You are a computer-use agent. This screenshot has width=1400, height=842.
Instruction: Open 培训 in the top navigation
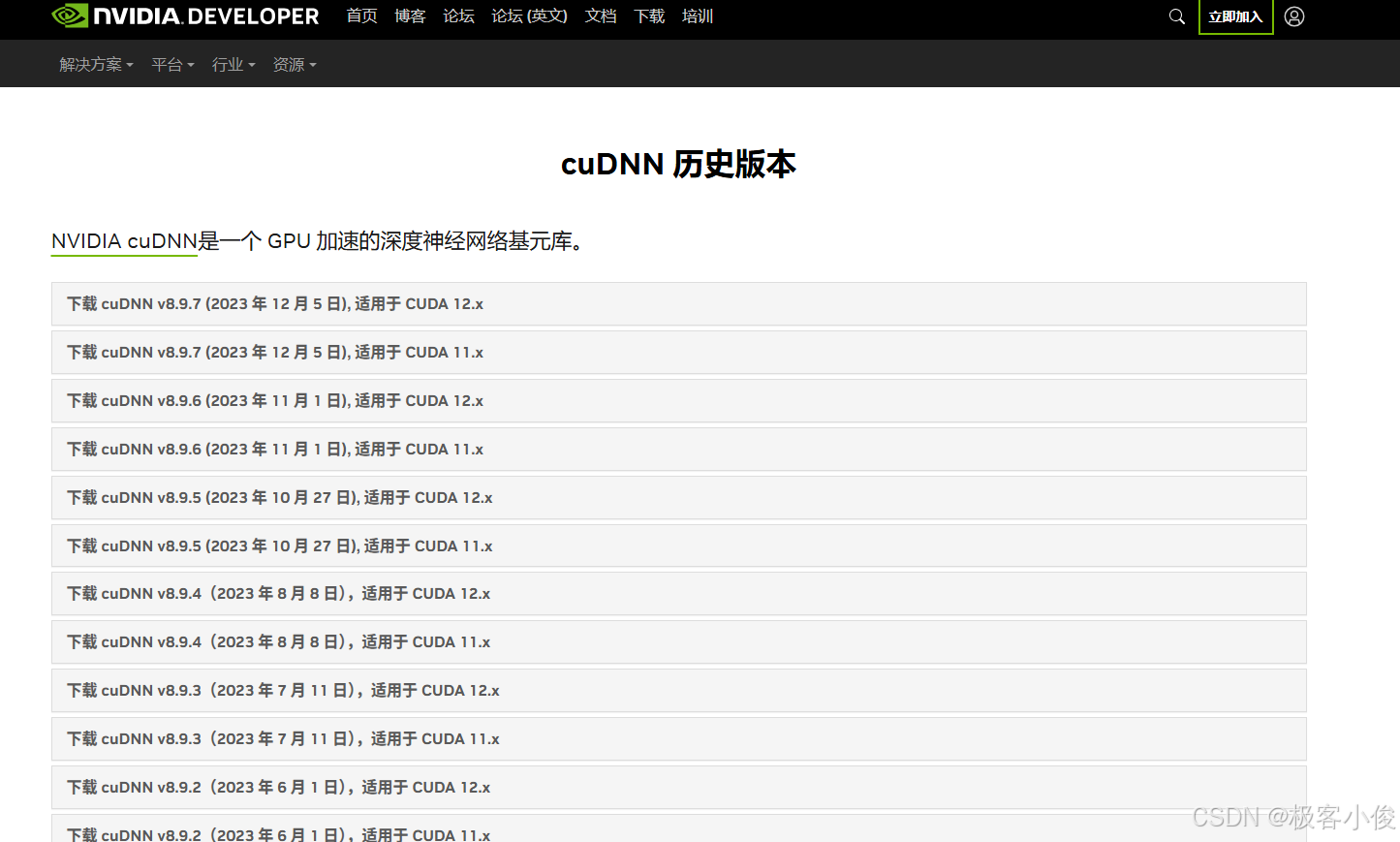[x=698, y=16]
